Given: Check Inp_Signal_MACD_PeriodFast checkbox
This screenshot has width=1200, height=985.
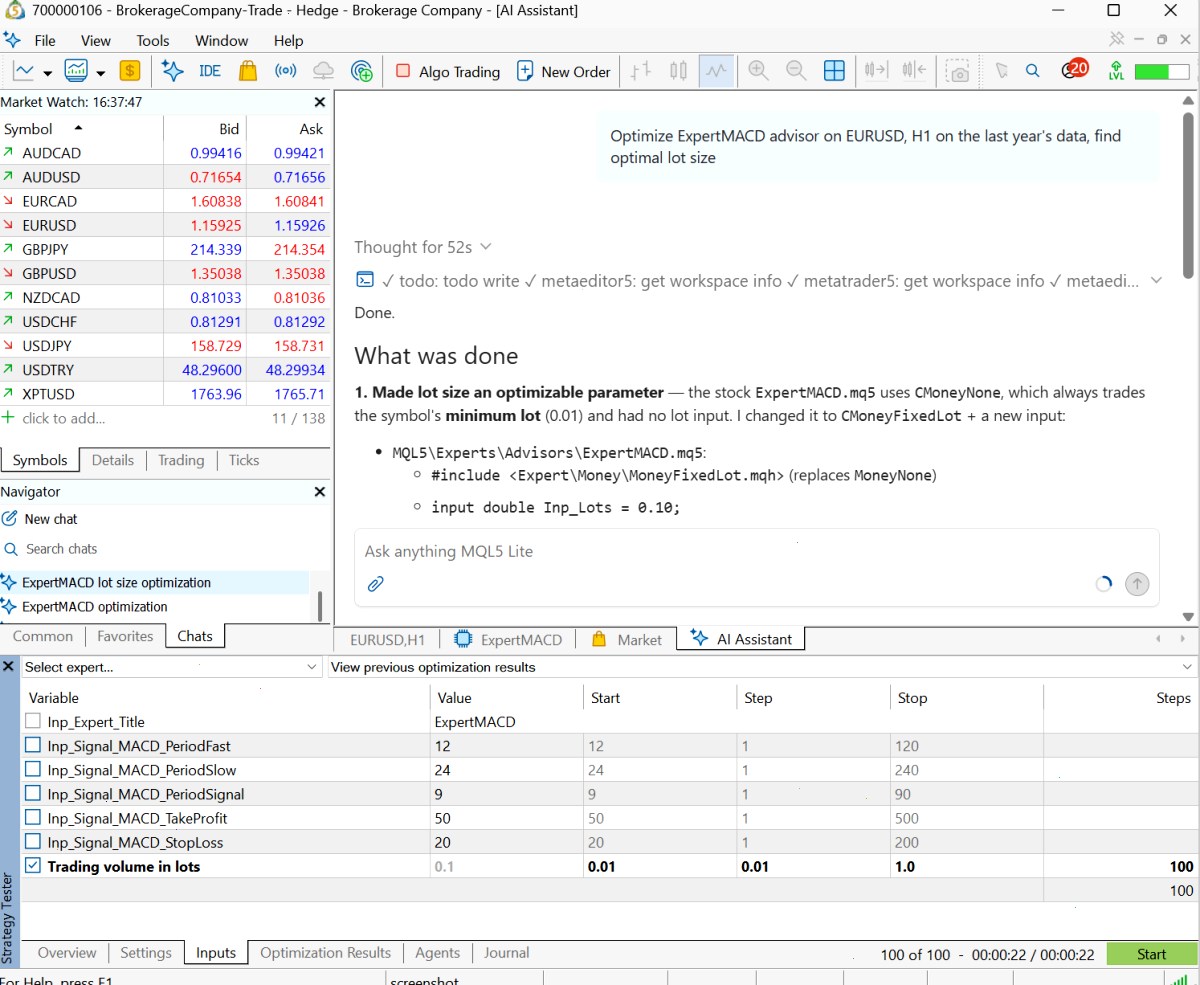Looking at the screenshot, I should point(33,746).
